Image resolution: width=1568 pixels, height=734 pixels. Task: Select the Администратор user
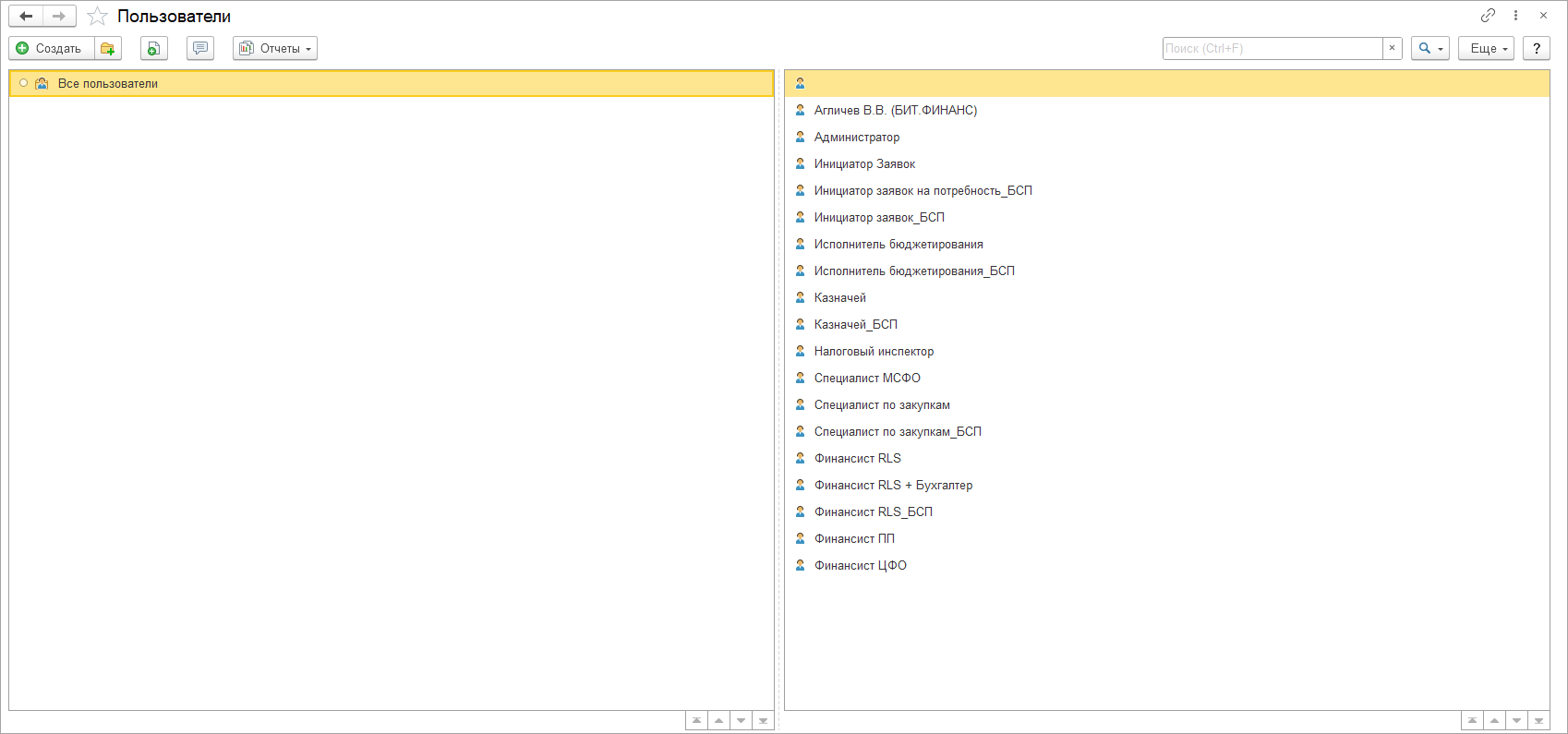point(1167,137)
